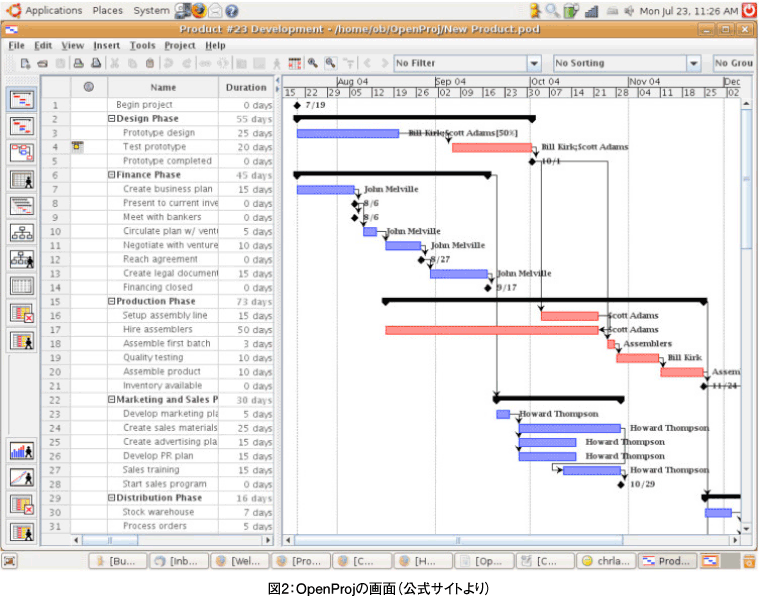Open the Resources view icon
The image size is (759, 602).
point(22,180)
